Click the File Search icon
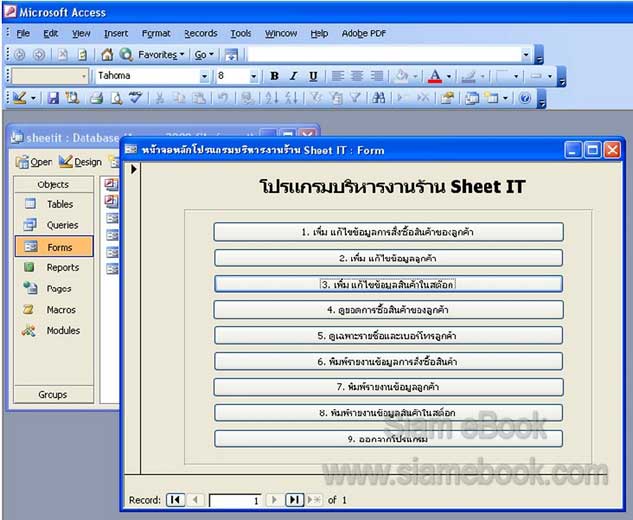 72,98
